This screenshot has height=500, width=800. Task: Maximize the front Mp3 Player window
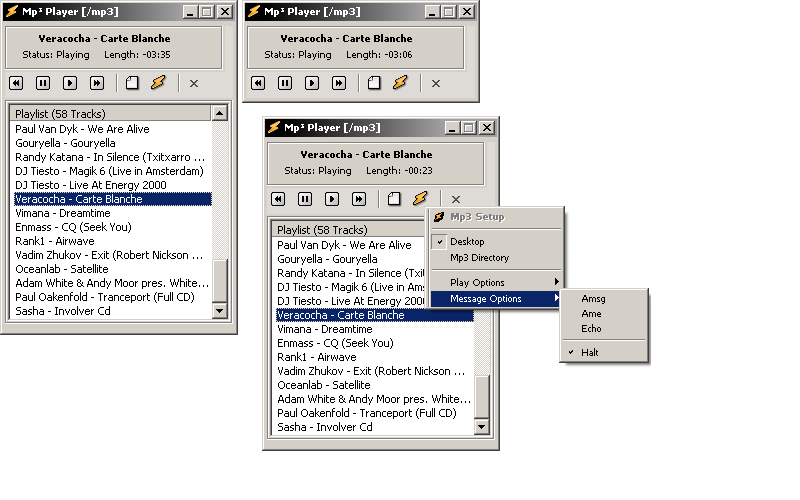469,128
